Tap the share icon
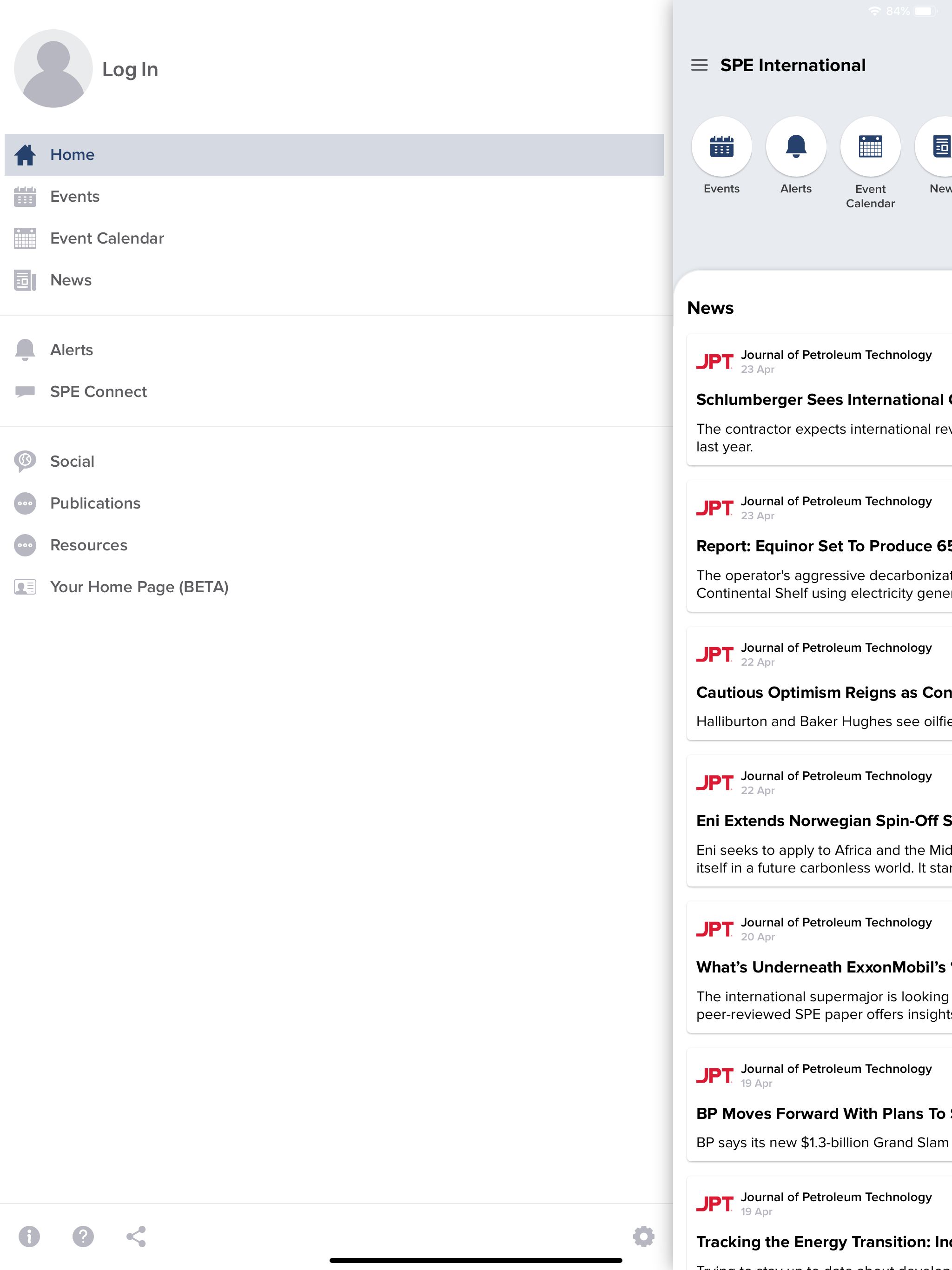Viewport: 952px width, 1270px height. click(x=136, y=1236)
